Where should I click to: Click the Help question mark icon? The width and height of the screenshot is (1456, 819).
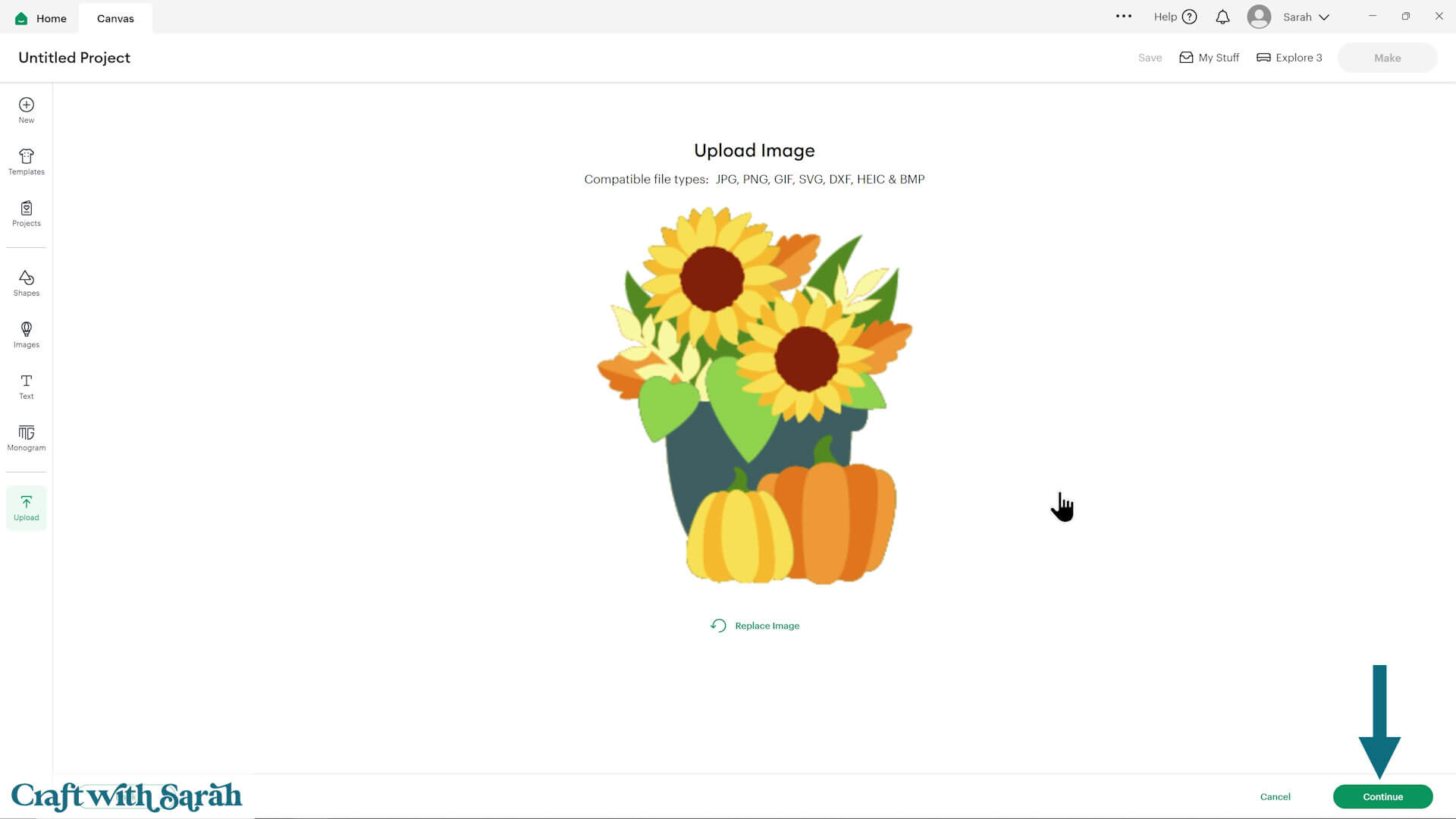click(x=1189, y=17)
